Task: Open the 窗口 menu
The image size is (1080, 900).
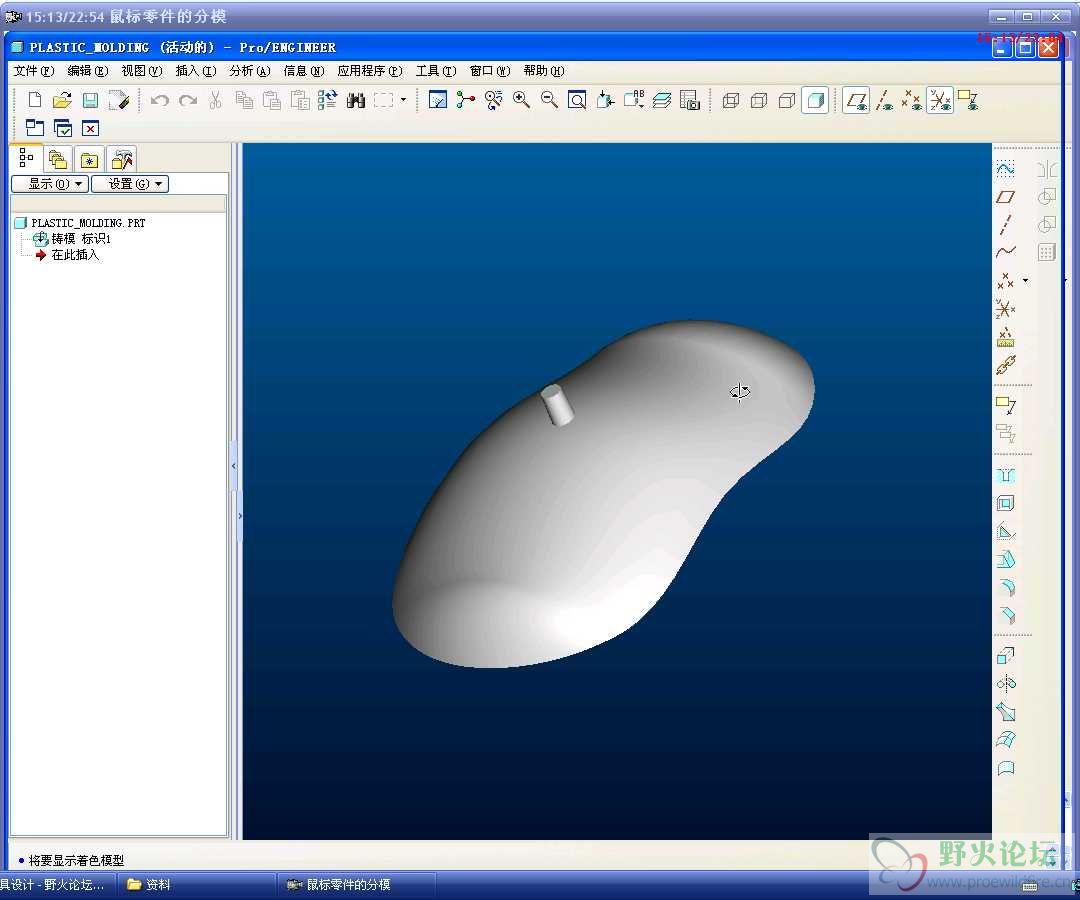Action: click(490, 71)
